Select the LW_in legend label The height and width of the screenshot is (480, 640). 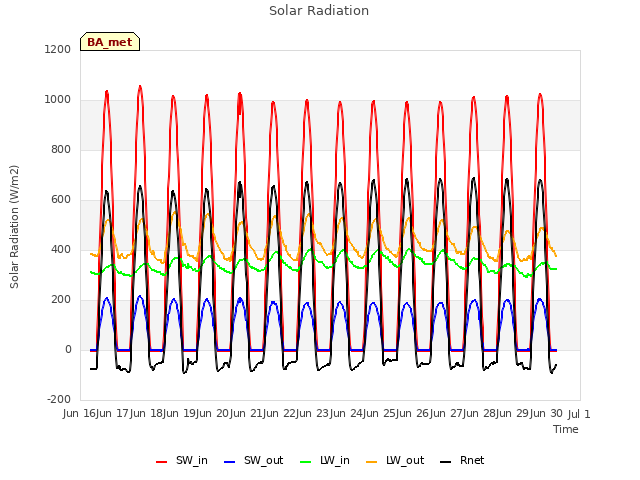point(335,460)
